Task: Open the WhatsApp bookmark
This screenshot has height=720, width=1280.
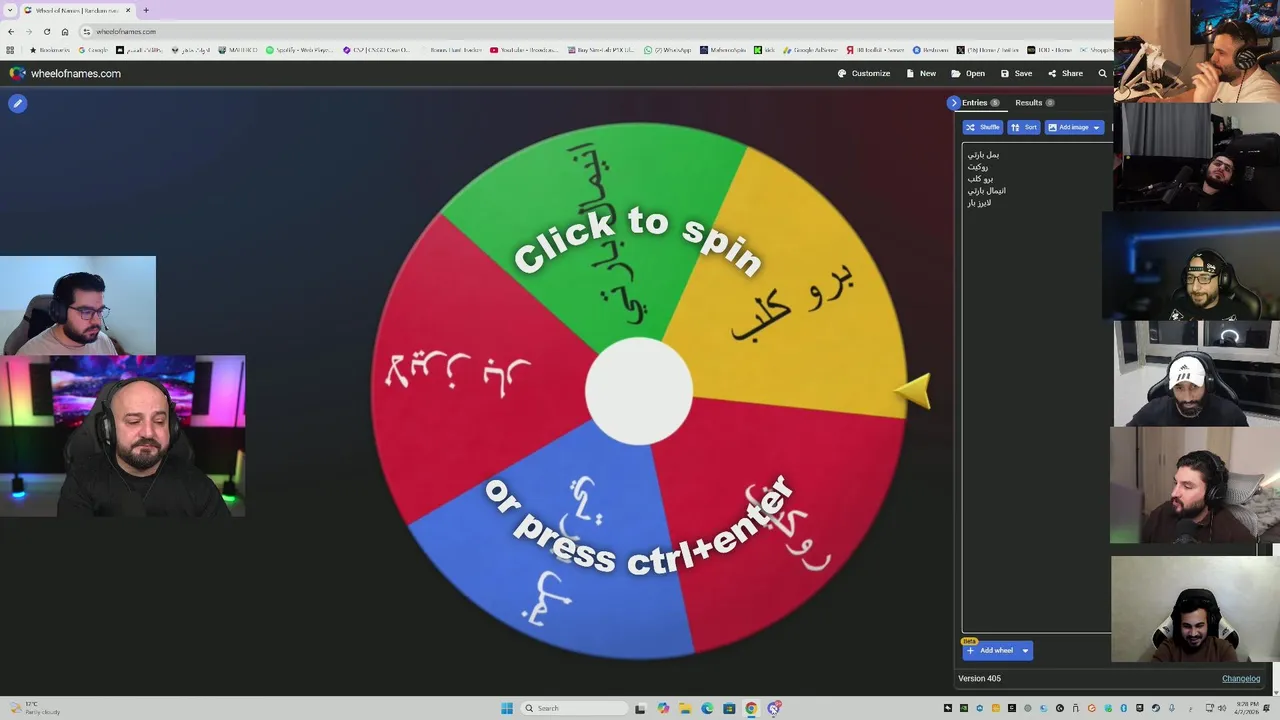Action: click(x=667, y=50)
